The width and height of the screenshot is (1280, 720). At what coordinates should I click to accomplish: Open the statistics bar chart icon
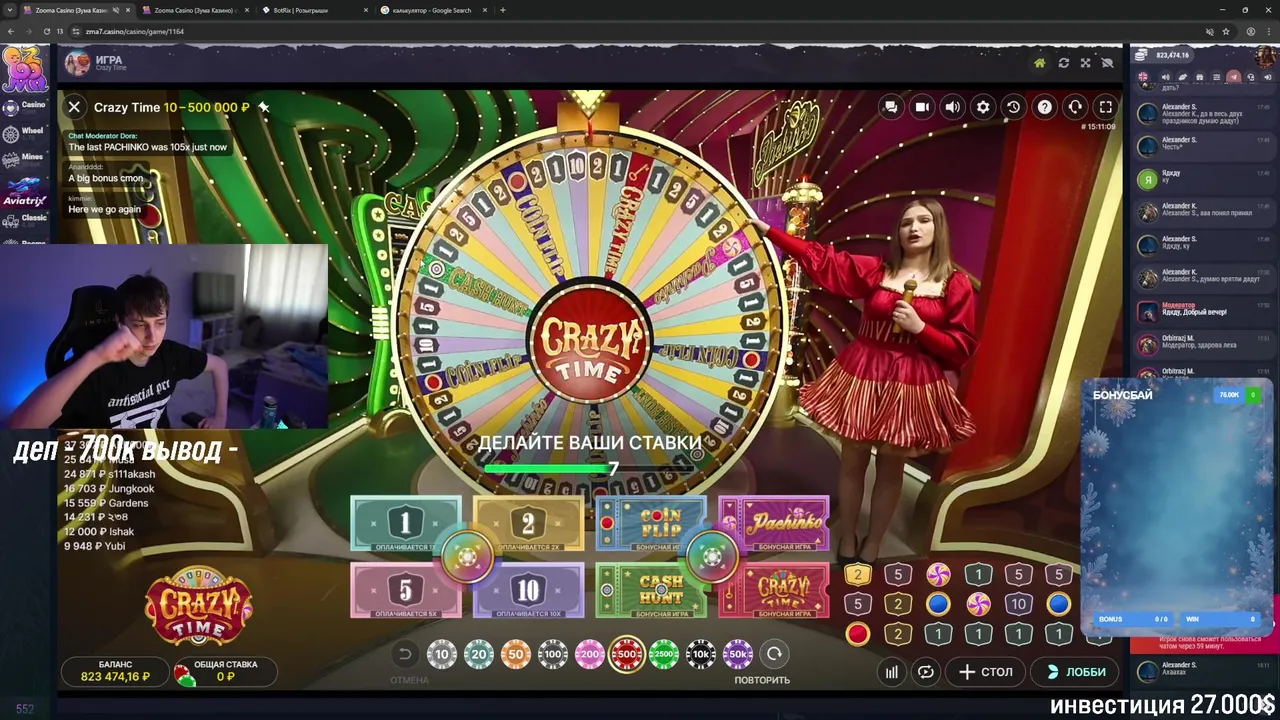(891, 672)
